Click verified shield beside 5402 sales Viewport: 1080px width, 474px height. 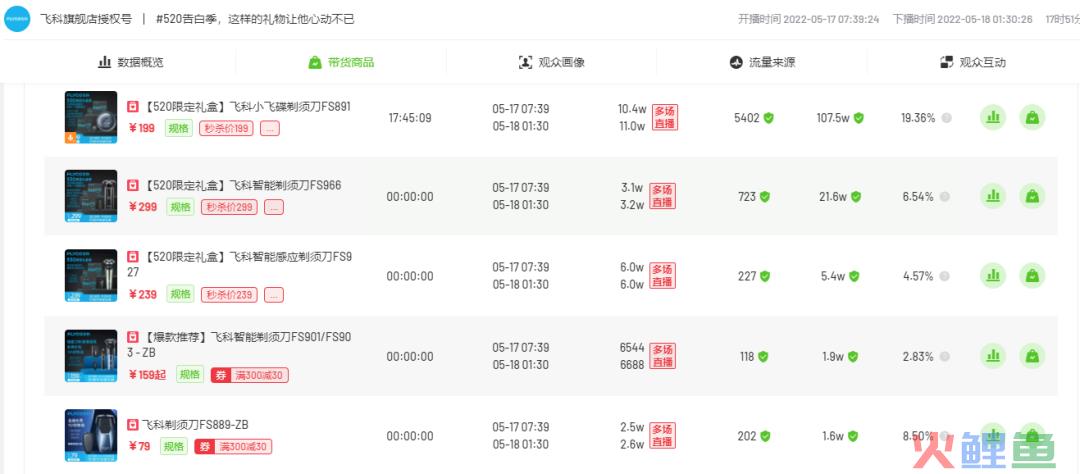(x=769, y=118)
